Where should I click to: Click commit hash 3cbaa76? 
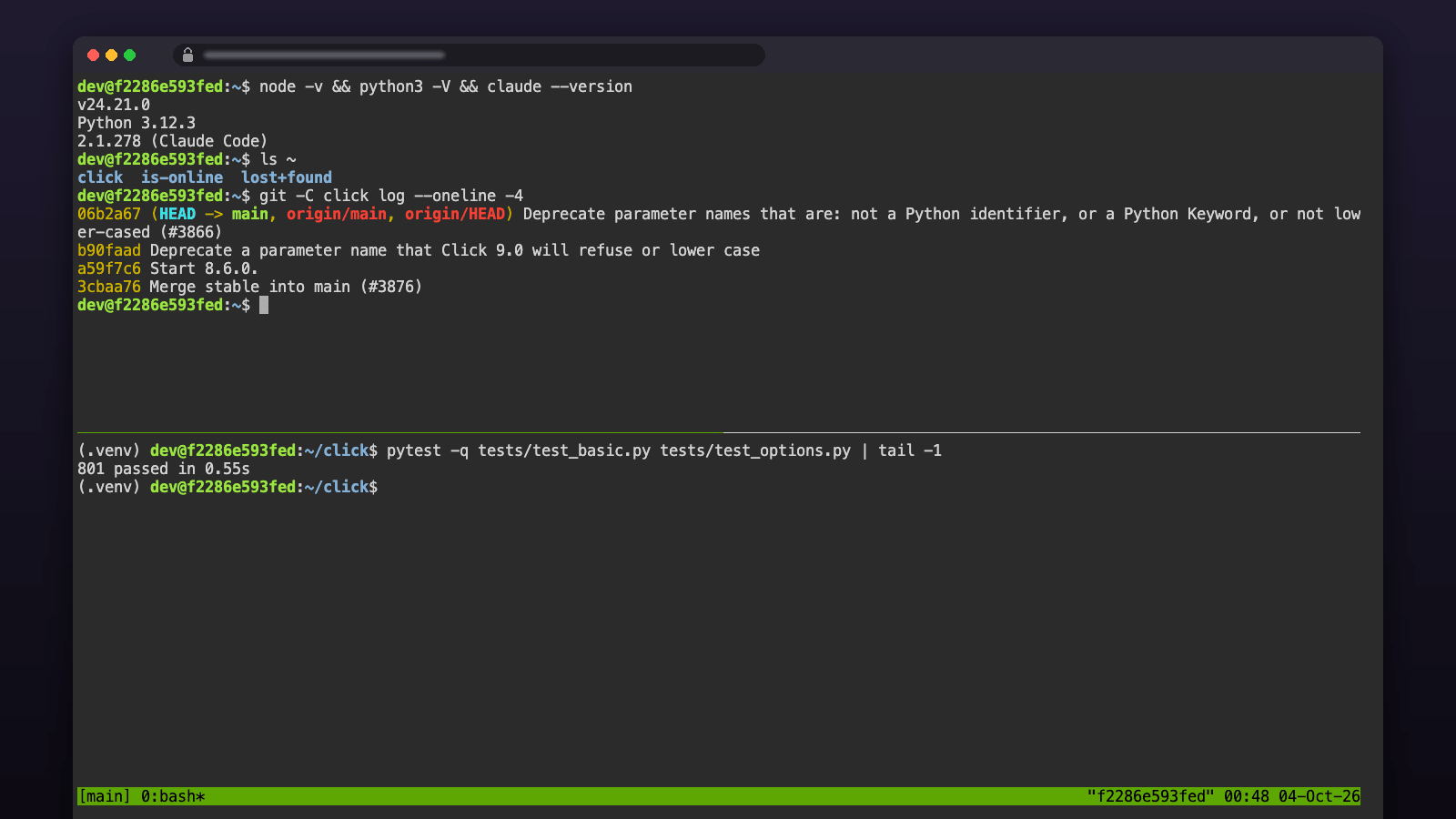pyautogui.click(x=109, y=287)
